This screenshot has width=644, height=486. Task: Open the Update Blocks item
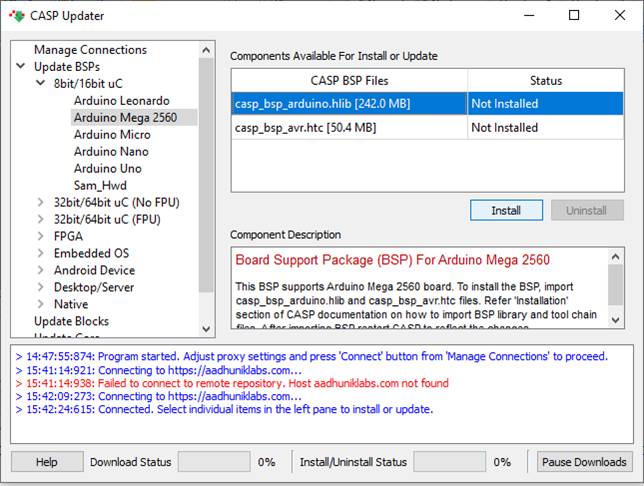(x=71, y=322)
